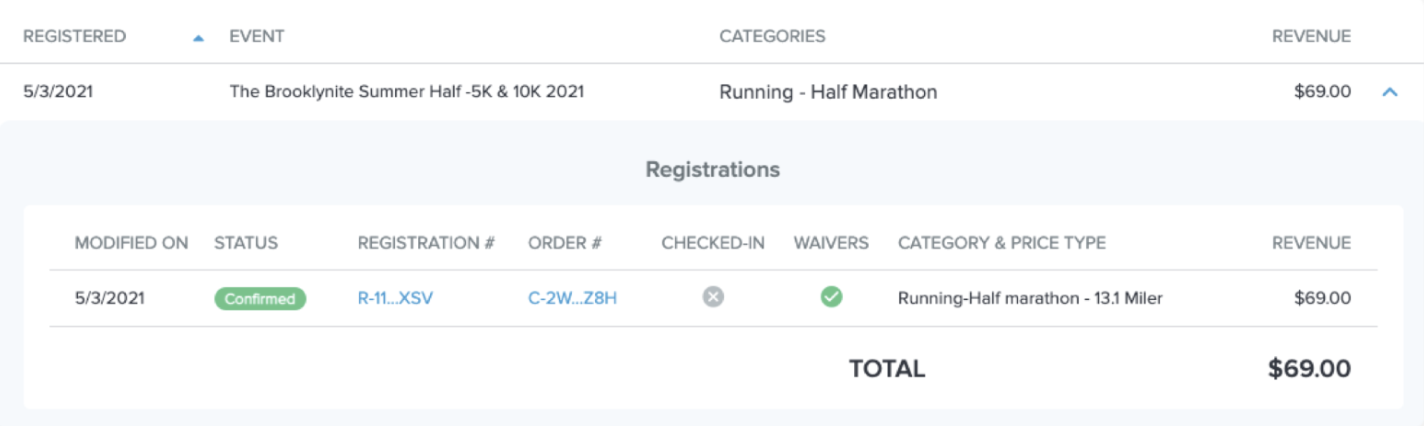1424x426 pixels.
Task: Click the Categories column header
Action: [x=772, y=37]
